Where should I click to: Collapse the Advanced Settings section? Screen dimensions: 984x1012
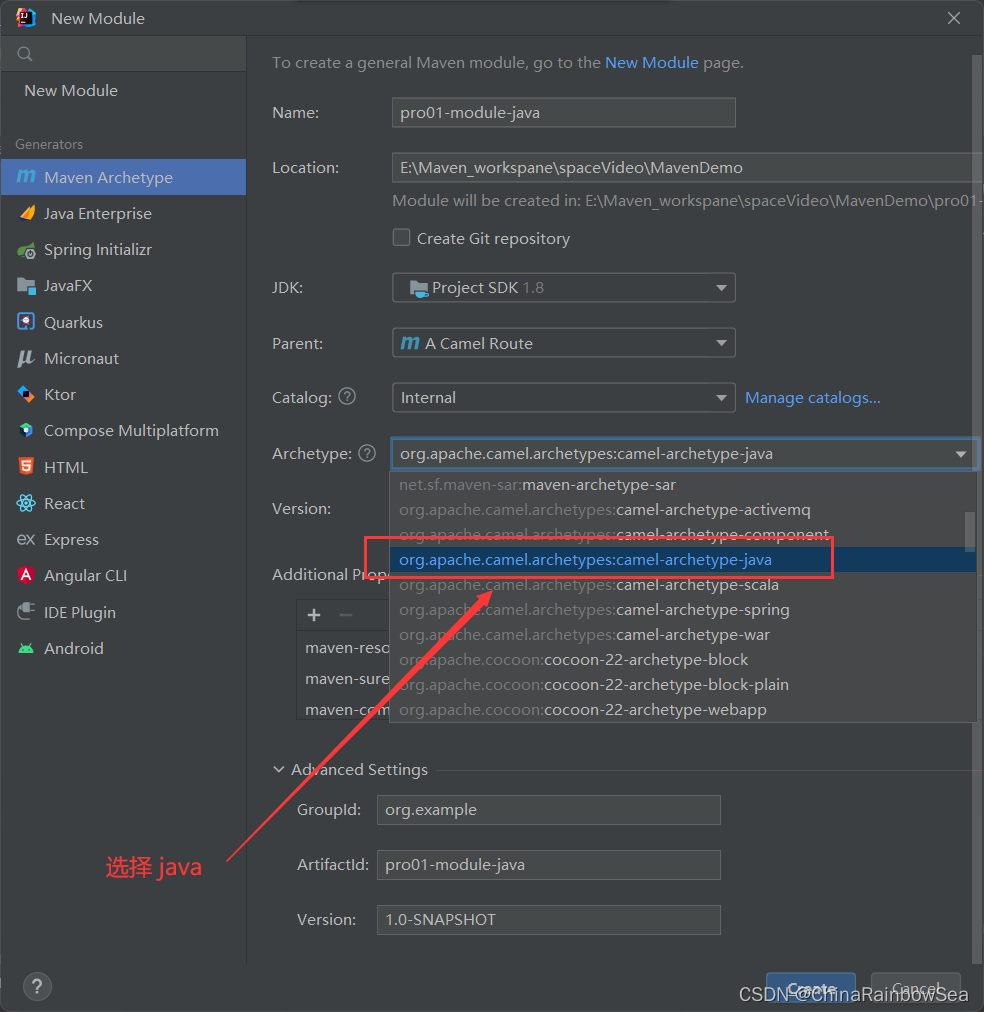pyautogui.click(x=279, y=769)
